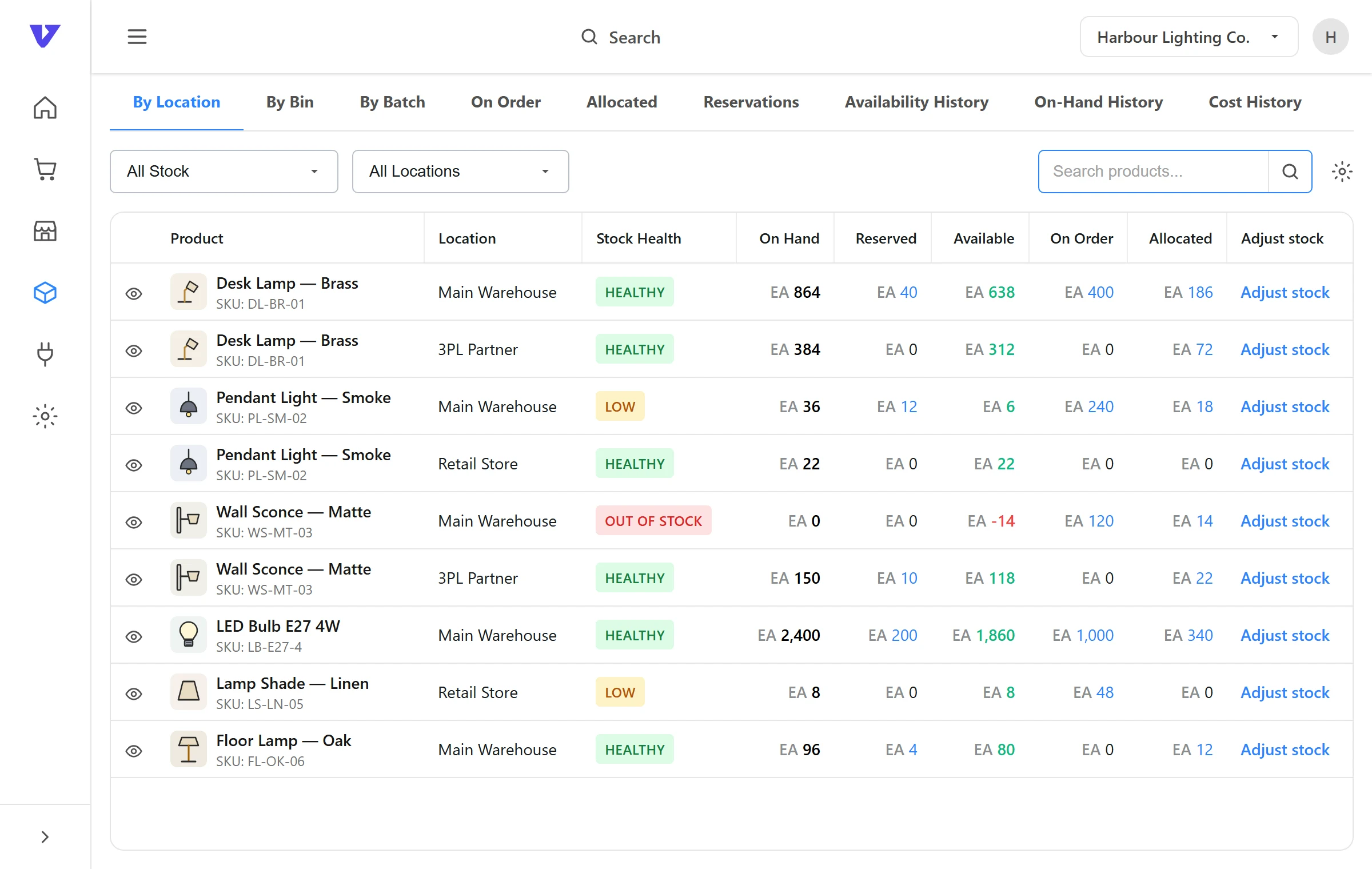Click the Floor Lamp Oak thumbnail
The width and height of the screenshot is (1372, 869).
coord(189,749)
